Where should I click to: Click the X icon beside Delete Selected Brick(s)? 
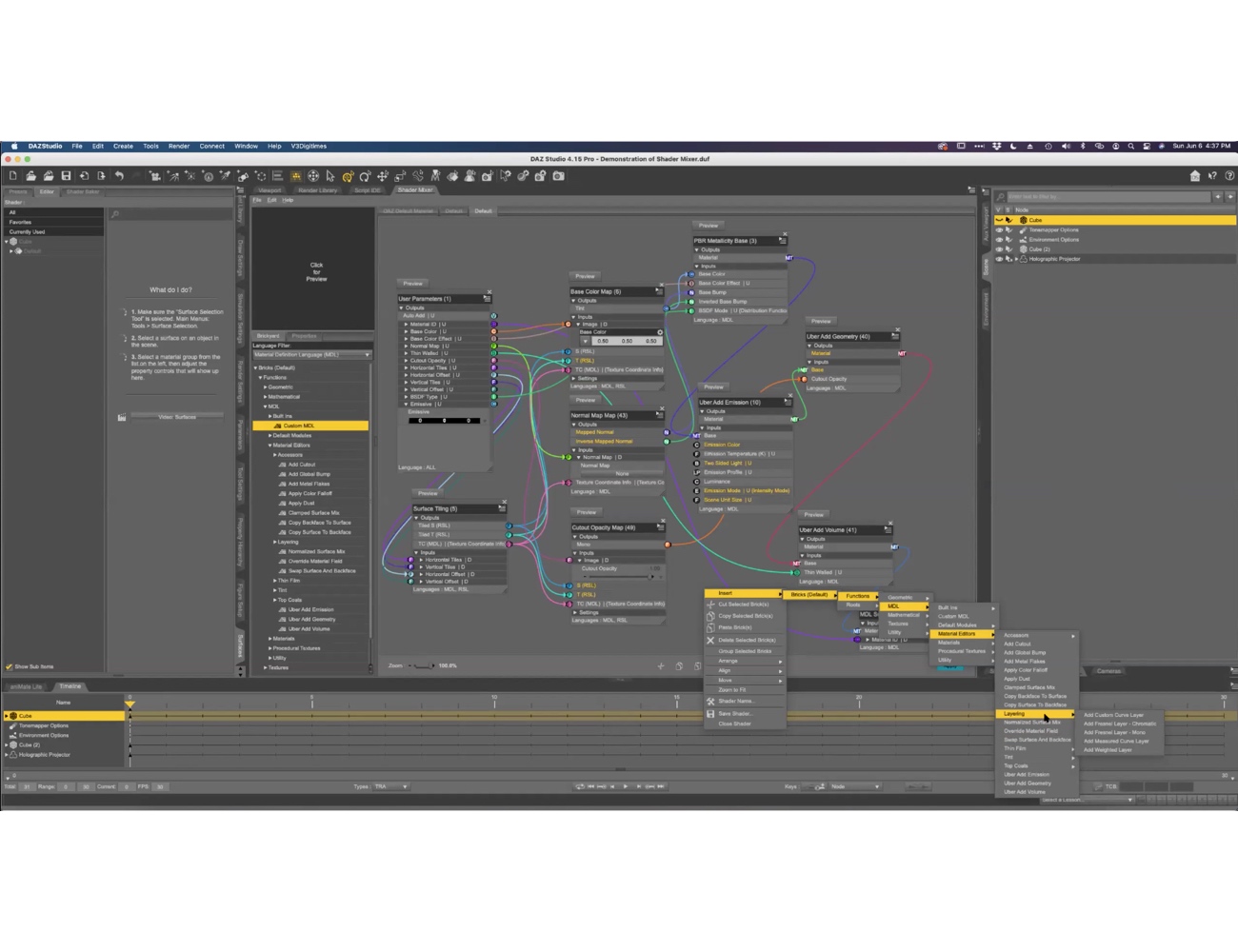click(710, 640)
